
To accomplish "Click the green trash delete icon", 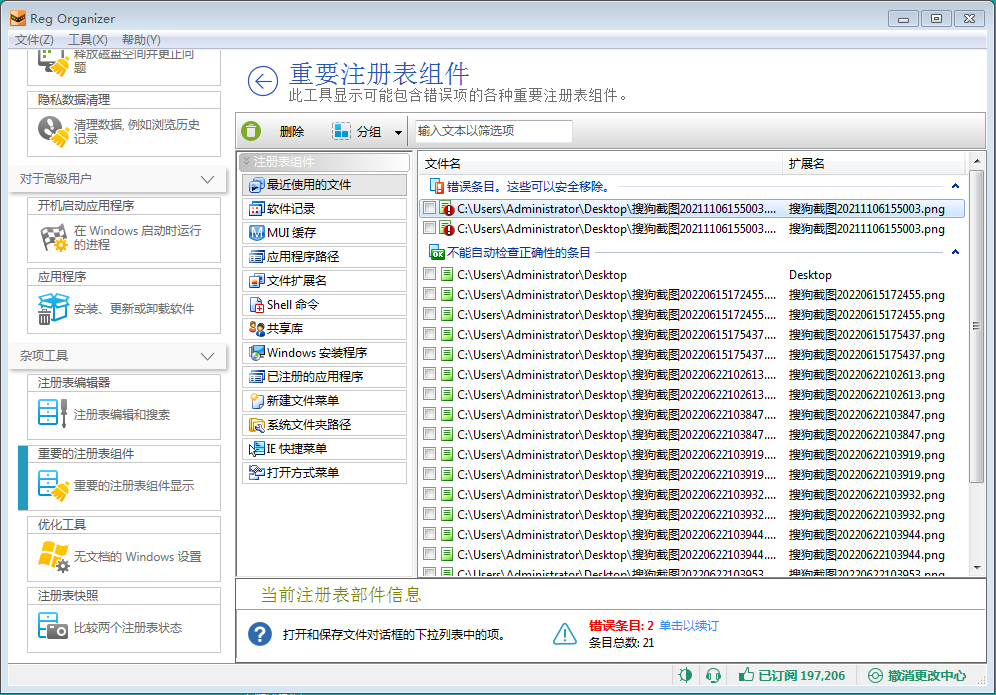I will (252, 131).
